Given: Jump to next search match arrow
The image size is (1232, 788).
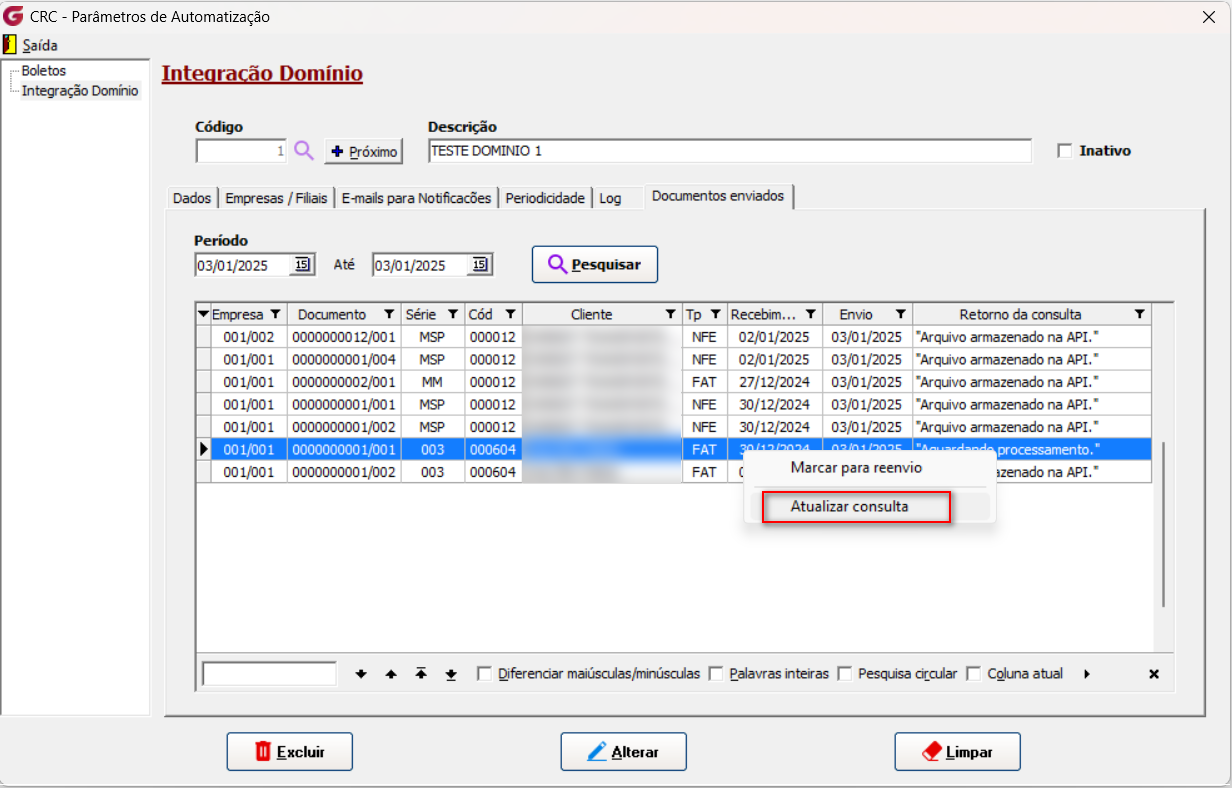Looking at the screenshot, I should pos(361,674).
